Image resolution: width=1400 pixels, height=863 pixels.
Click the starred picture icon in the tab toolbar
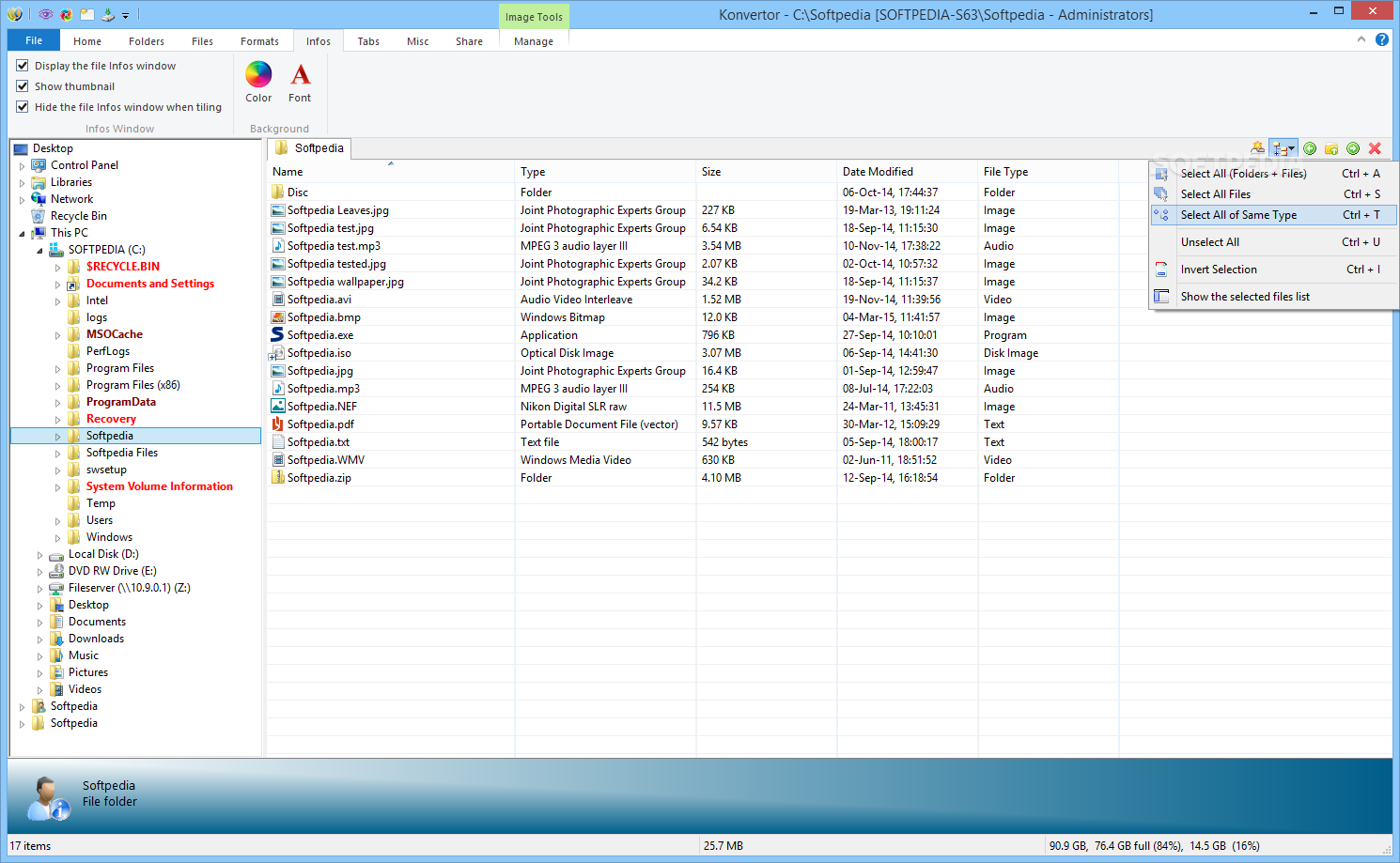tap(1258, 147)
